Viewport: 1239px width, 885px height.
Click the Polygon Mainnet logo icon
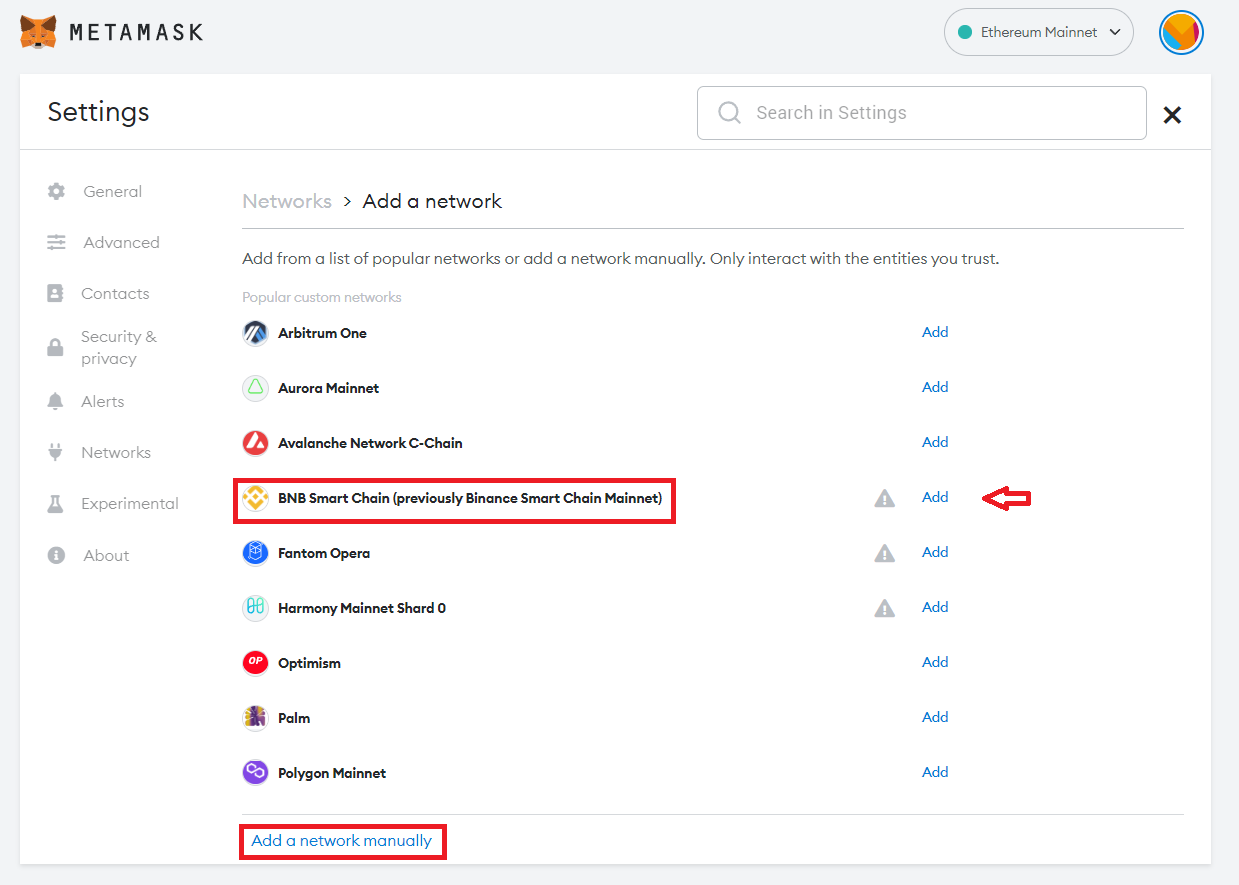pyautogui.click(x=255, y=773)
